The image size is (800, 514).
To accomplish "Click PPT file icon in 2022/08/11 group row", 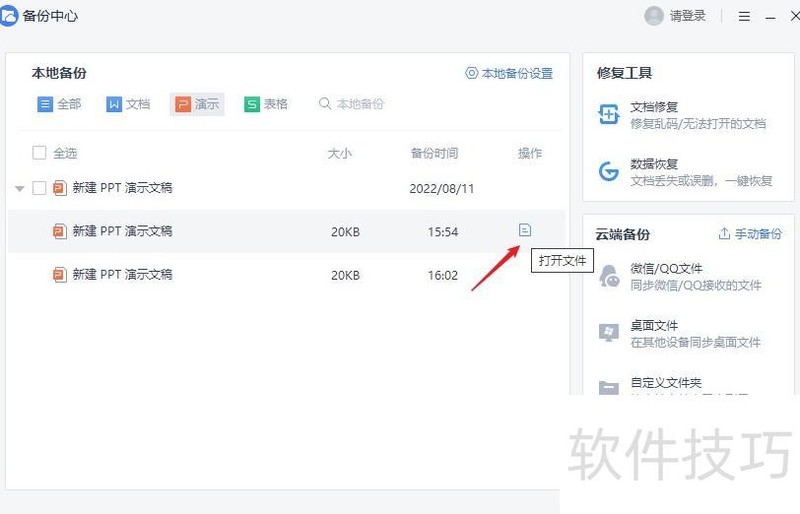I will click(60, 188).
